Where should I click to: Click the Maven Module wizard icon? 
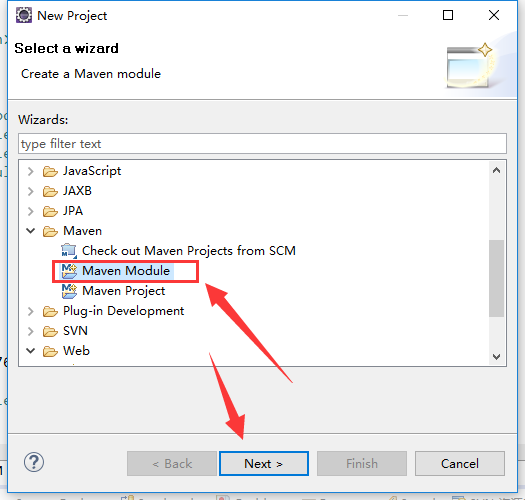tap(69, 271)
